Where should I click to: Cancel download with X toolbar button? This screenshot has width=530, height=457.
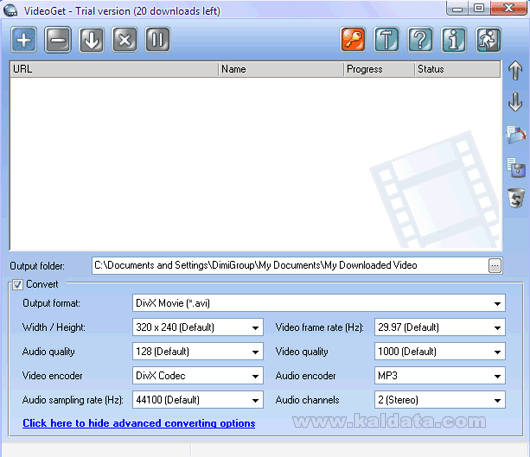coord(125,40)
